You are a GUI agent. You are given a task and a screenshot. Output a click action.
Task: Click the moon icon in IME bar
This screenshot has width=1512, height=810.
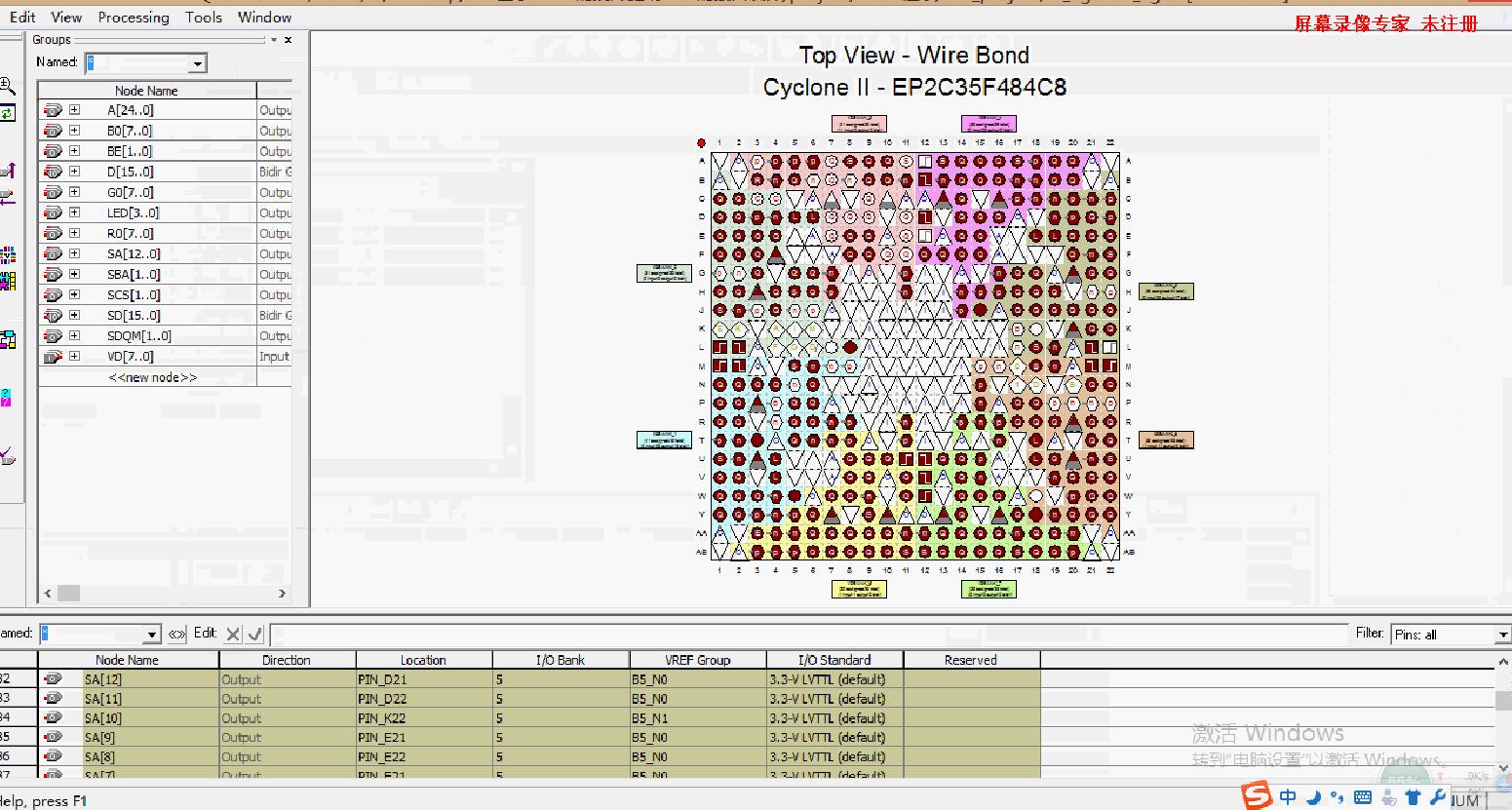click(x=1314, y=797)
